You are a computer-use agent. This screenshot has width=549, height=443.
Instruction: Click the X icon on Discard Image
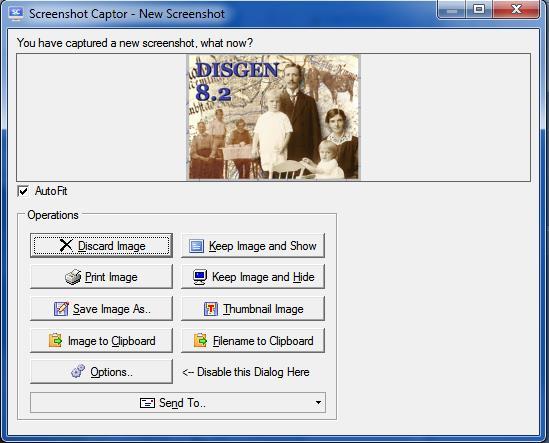coord(66,245)
